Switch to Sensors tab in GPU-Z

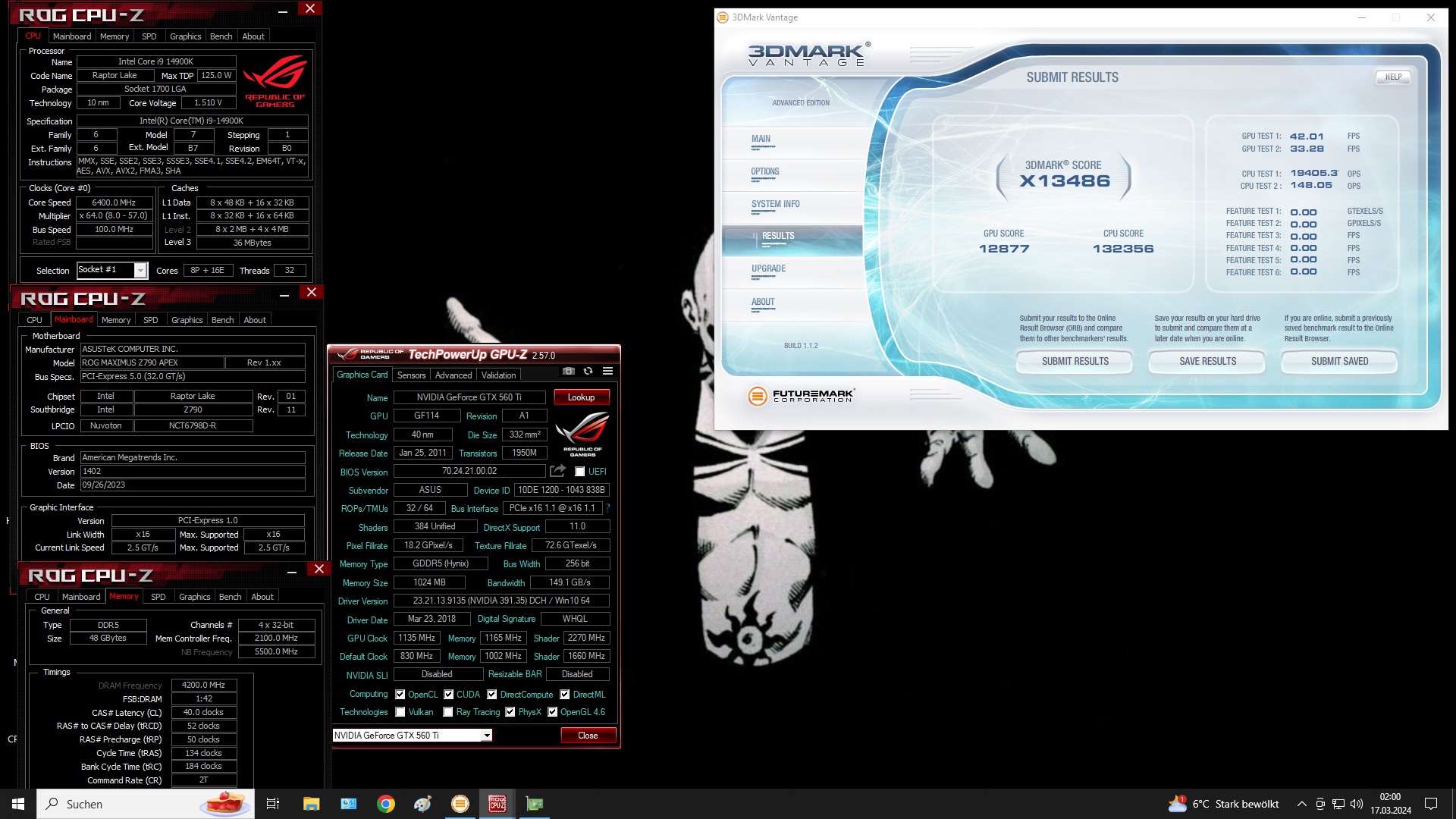[x=411, y=375]
